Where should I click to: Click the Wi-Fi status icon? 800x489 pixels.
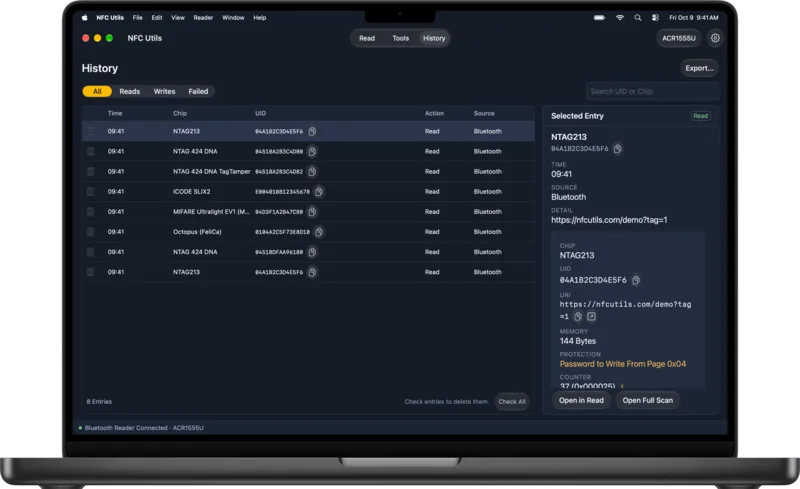pos(620,17)
